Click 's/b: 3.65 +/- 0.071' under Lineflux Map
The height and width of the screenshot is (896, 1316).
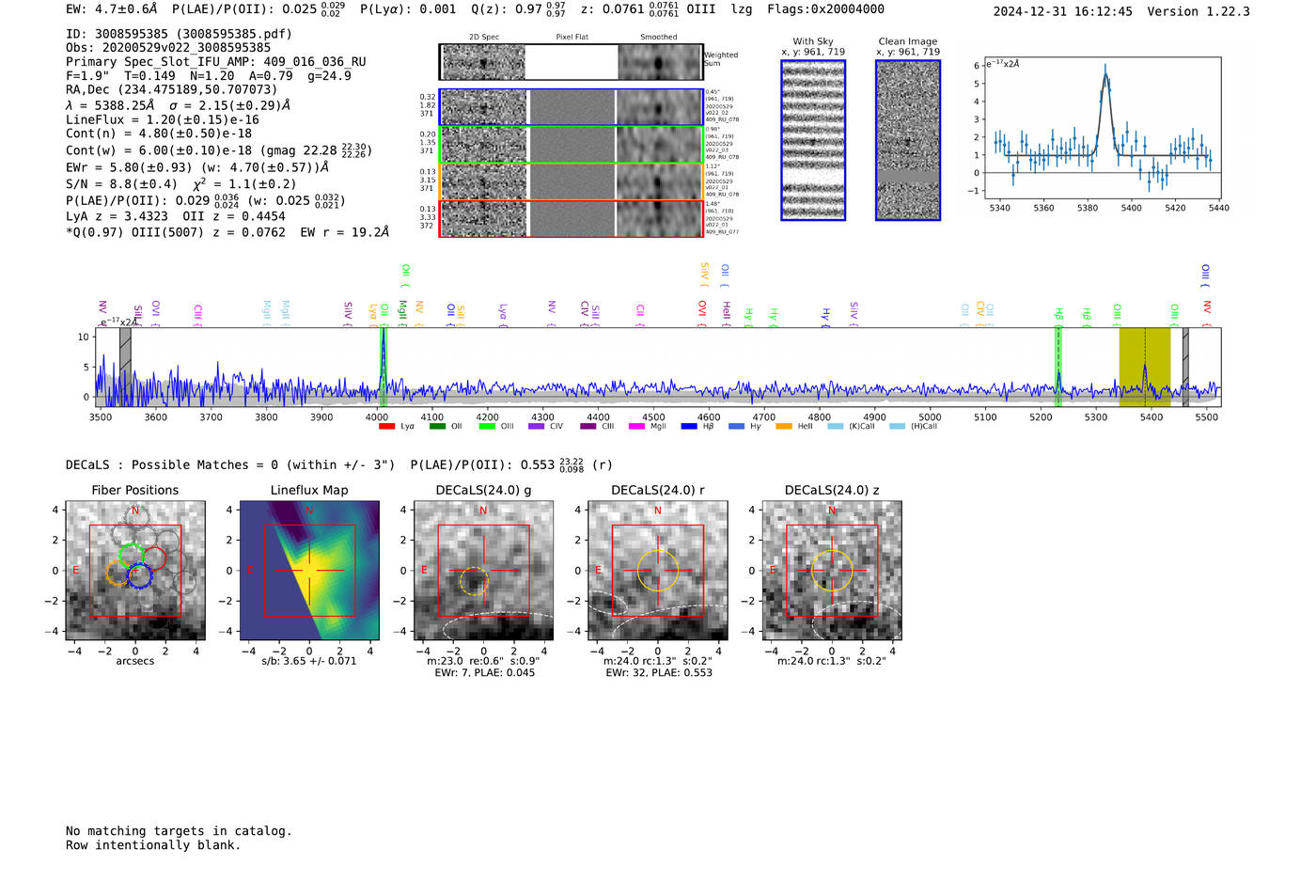tap(309, 661)
